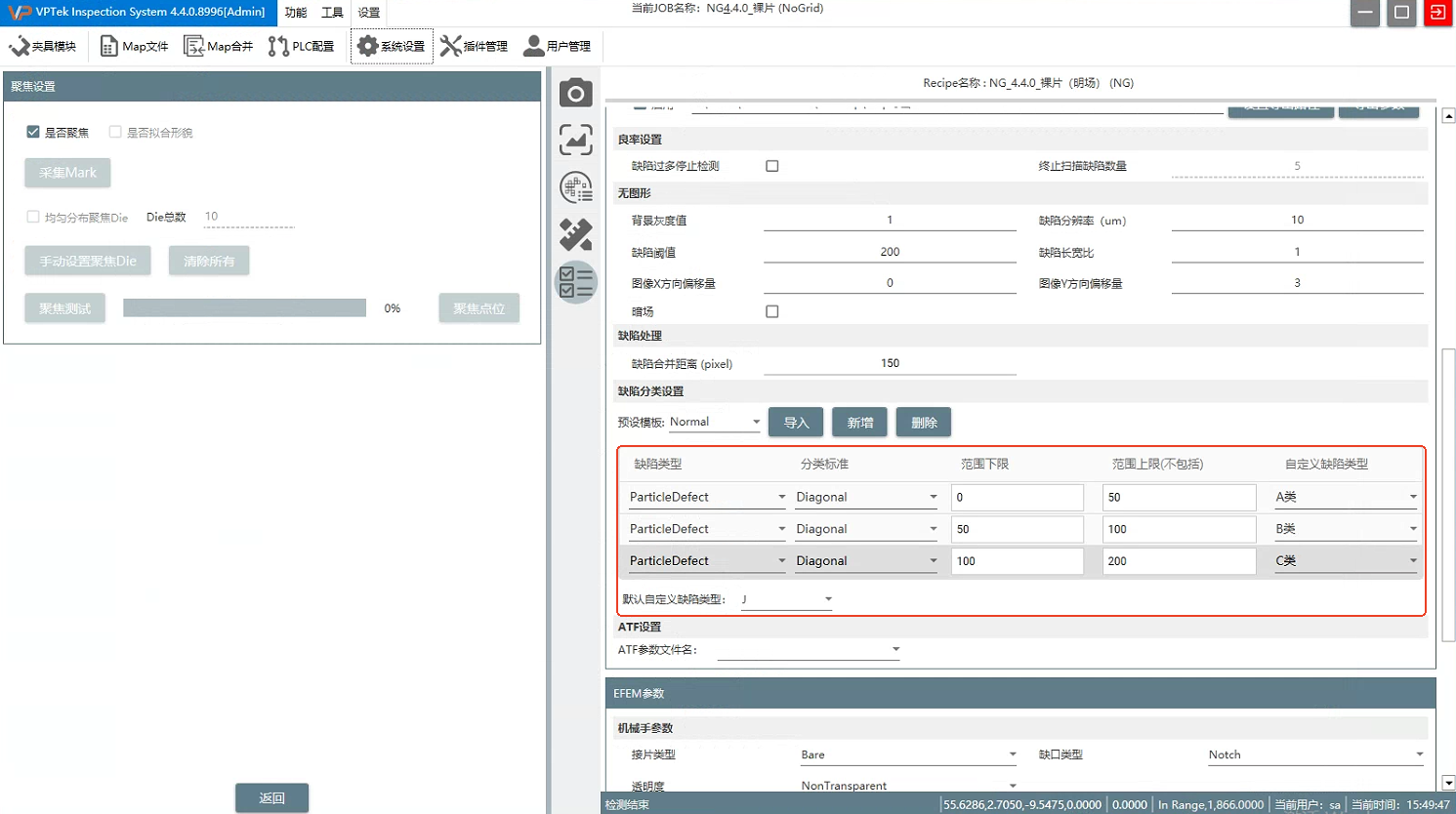The width and height of the screenshot is (1456, 814).
Task: Open the A类 custom defect type dropdown
Action: 1346,497
